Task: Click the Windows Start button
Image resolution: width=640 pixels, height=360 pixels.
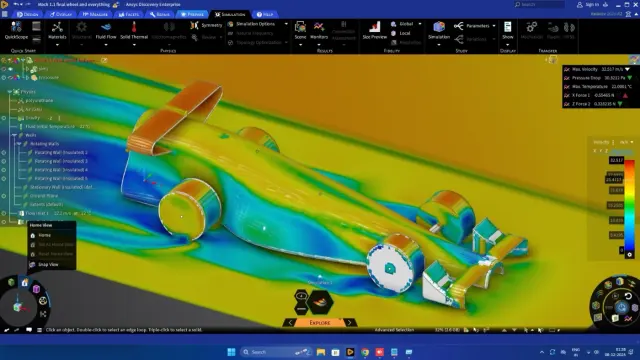Action: point(231,352)
